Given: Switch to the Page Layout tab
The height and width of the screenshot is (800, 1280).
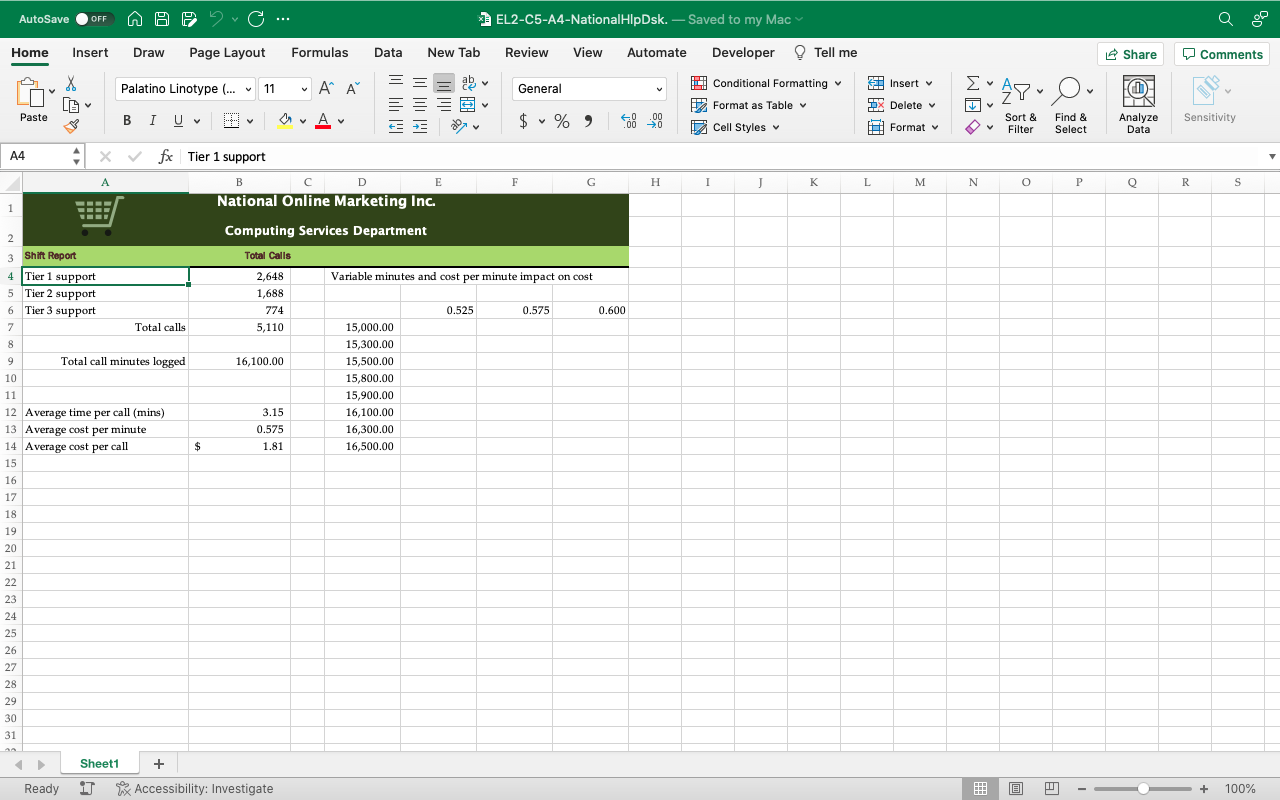Looking at the screenshot, I should [227, 53].
